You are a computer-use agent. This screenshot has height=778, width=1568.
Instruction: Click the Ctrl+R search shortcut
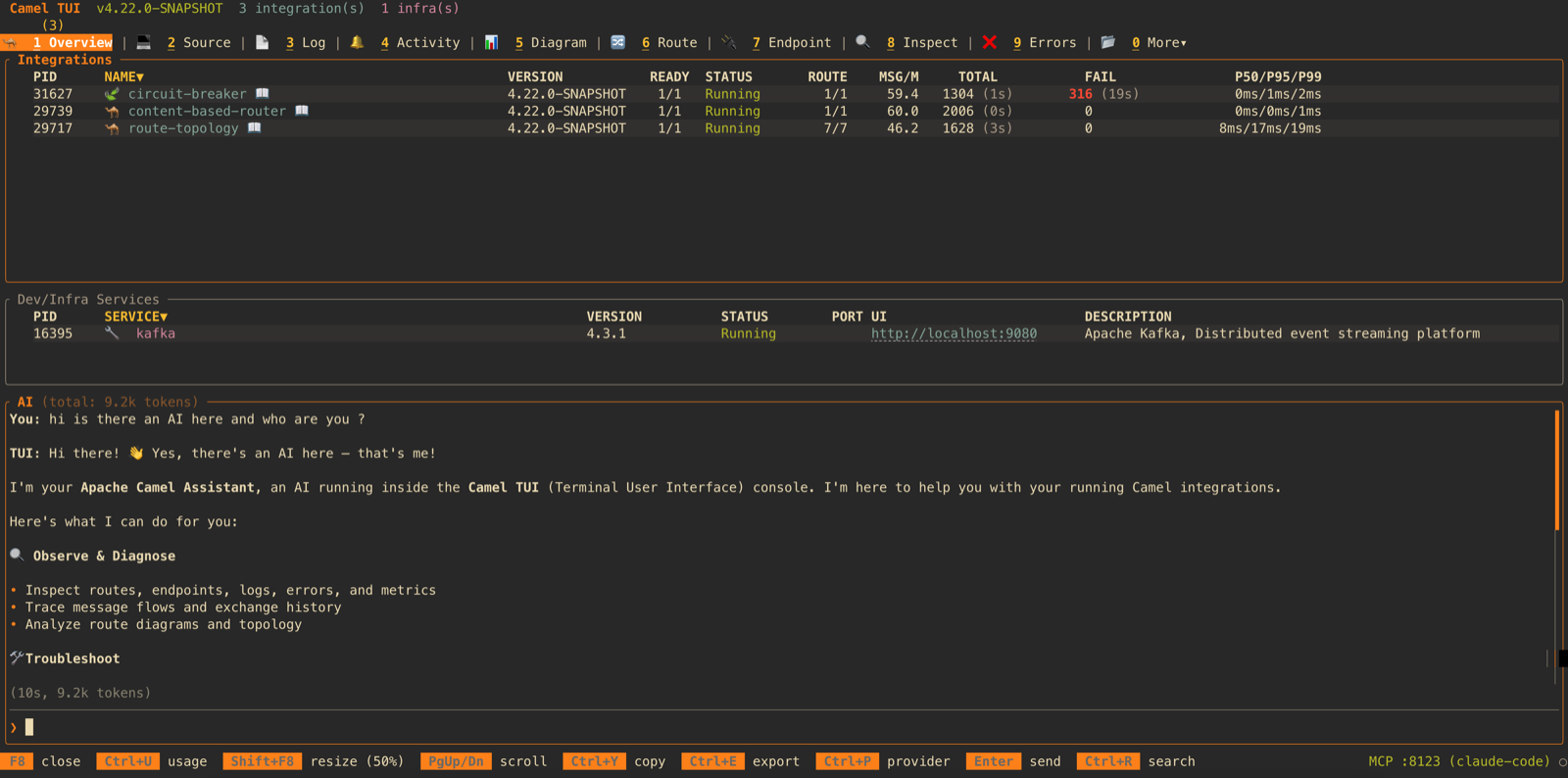coord(1136,761)
